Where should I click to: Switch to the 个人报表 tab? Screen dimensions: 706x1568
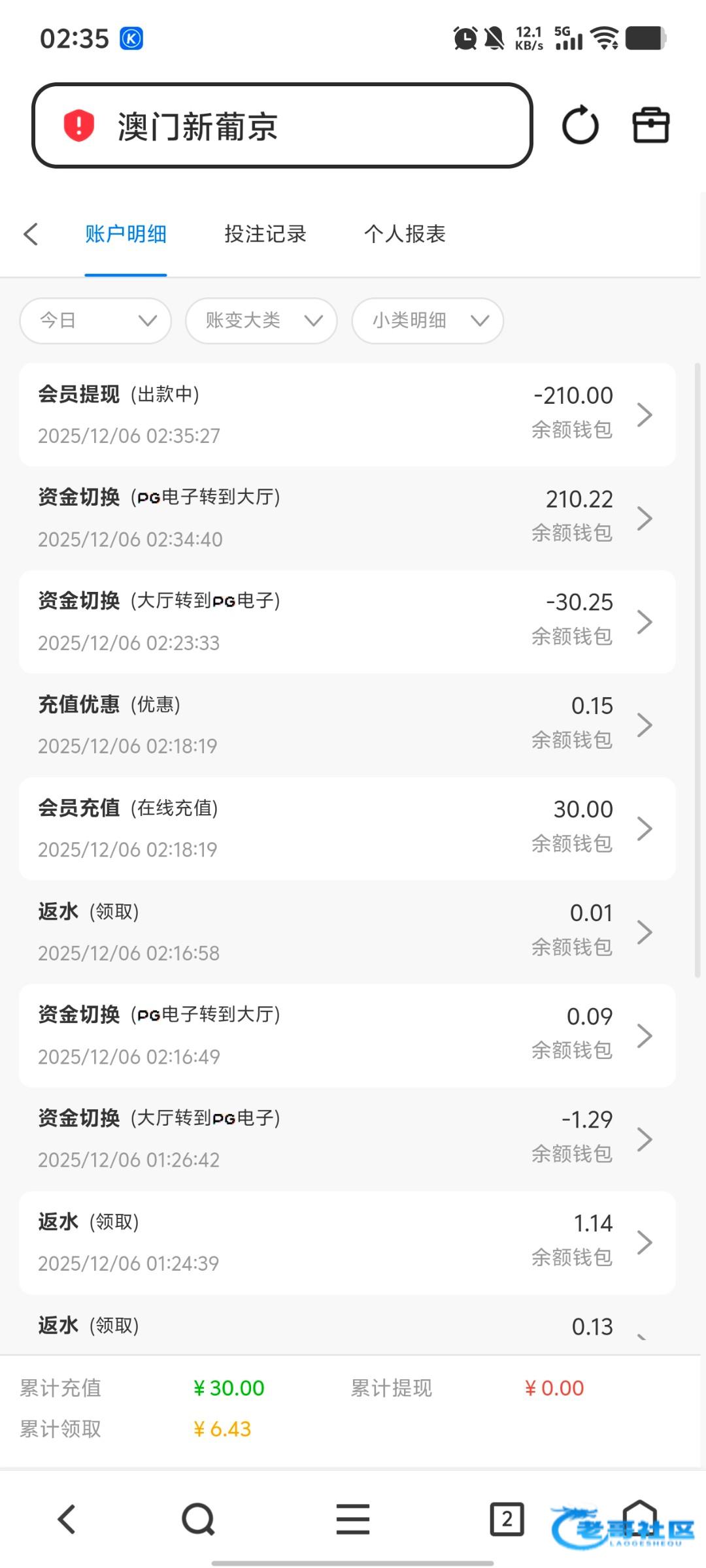point(405,234)
